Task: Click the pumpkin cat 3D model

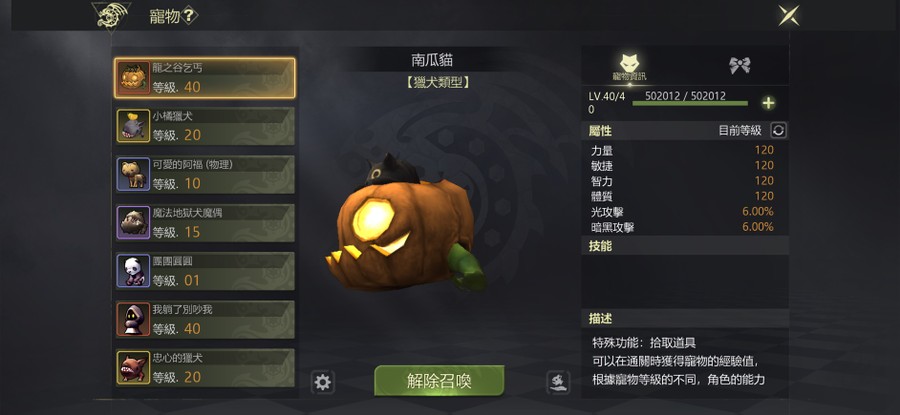Action: coord(405,222)
